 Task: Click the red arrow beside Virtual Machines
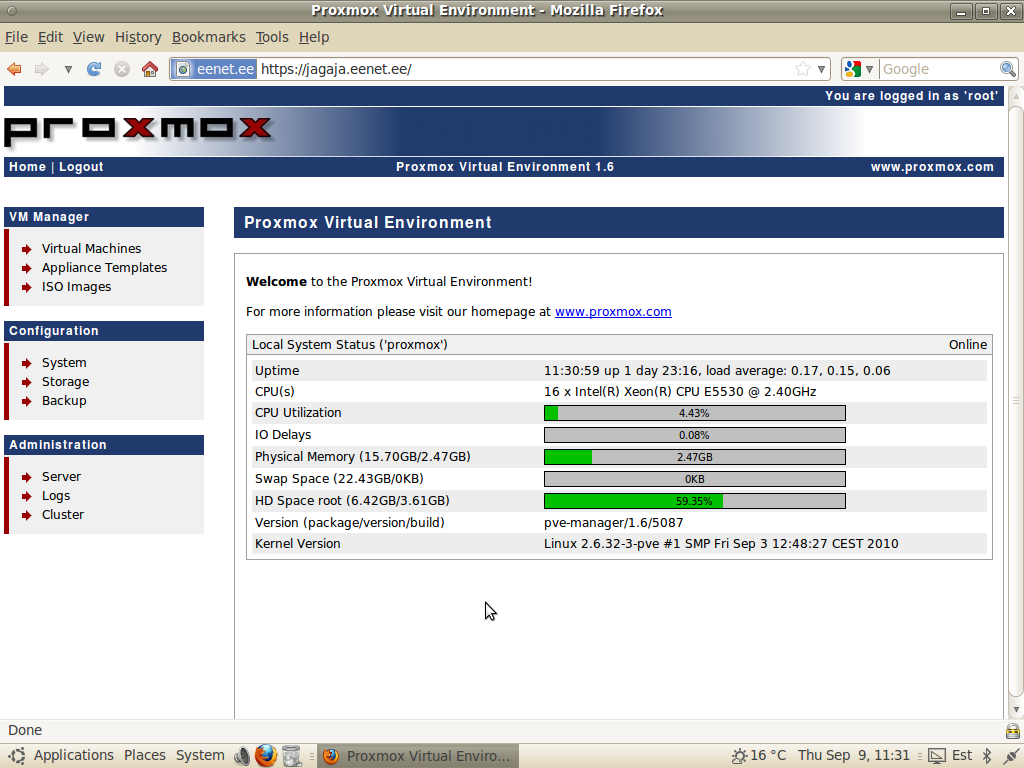27,249
